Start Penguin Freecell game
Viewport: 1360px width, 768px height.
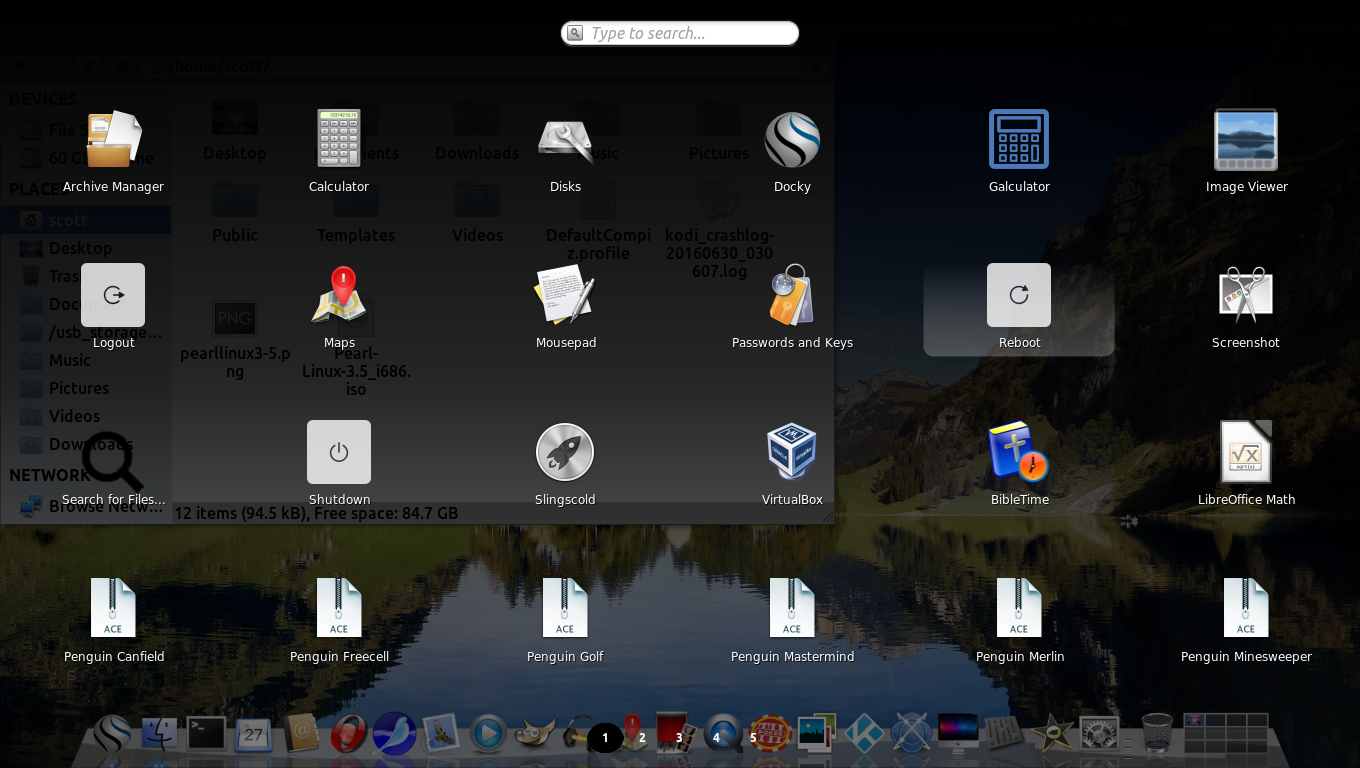click(339, 608)
